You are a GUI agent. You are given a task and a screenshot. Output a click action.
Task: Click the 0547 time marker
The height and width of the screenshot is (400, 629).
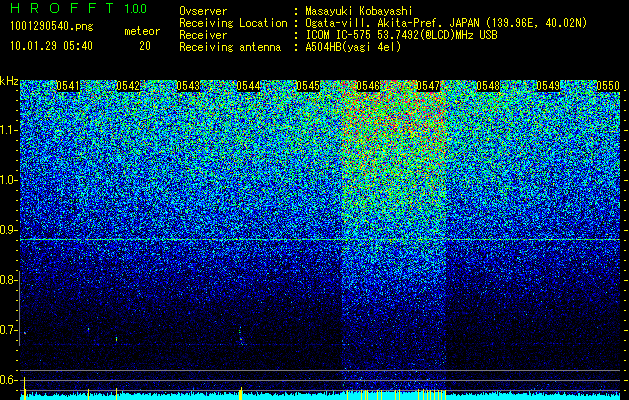pyautogui.click(x=428, y=86)
